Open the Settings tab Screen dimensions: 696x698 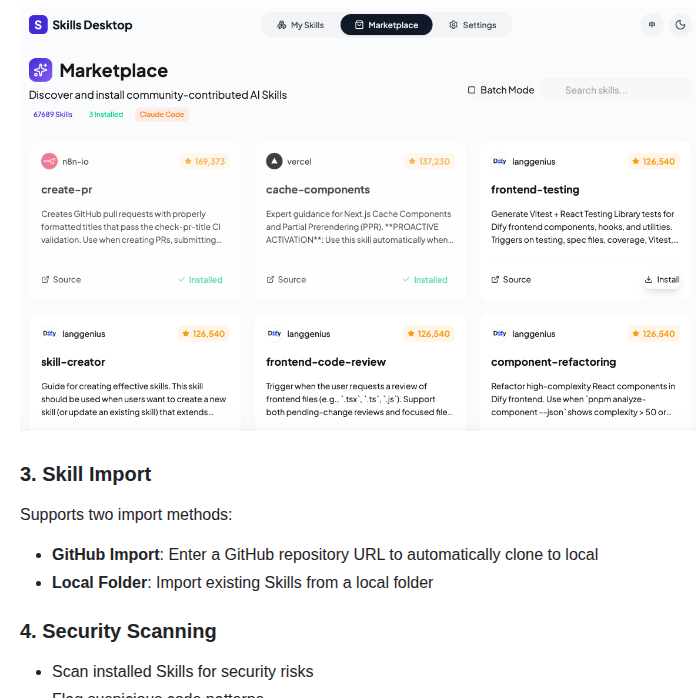[x=472, y=25]
